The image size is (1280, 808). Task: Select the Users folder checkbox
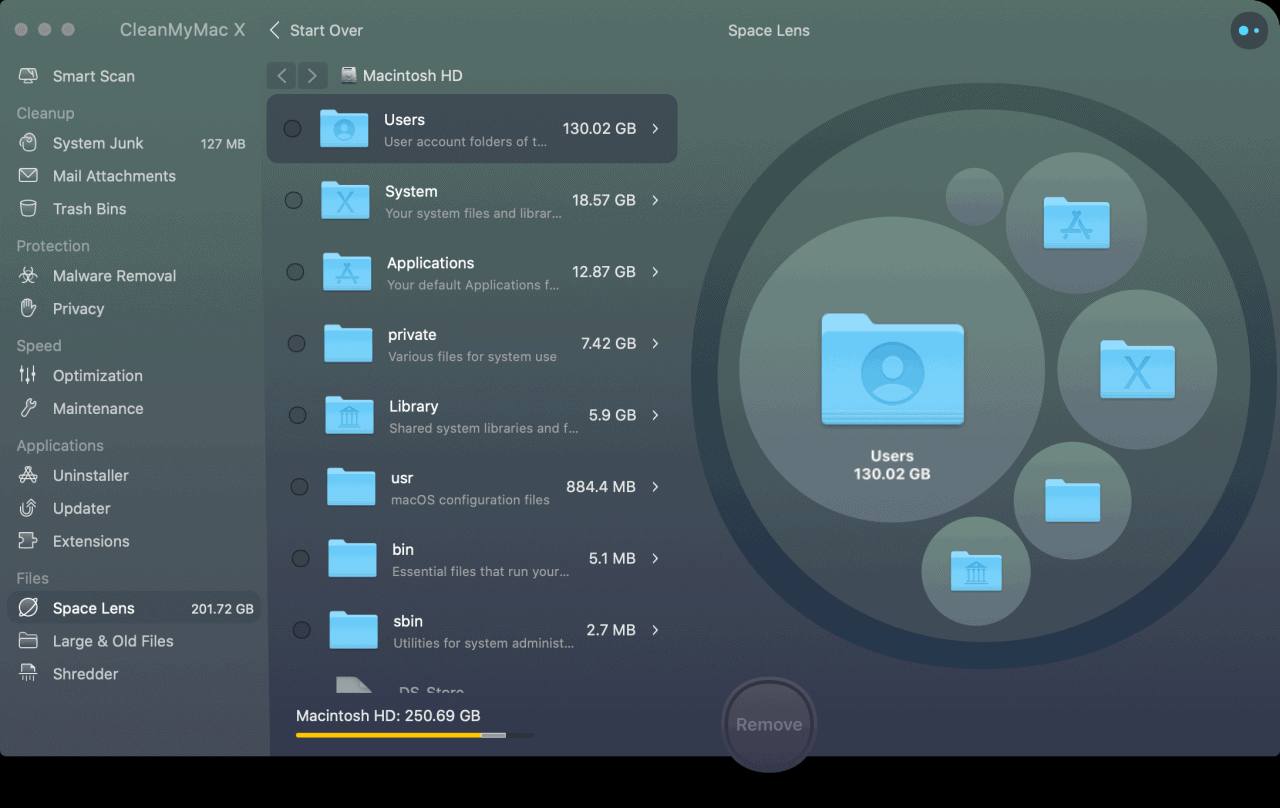pos(292,128)
